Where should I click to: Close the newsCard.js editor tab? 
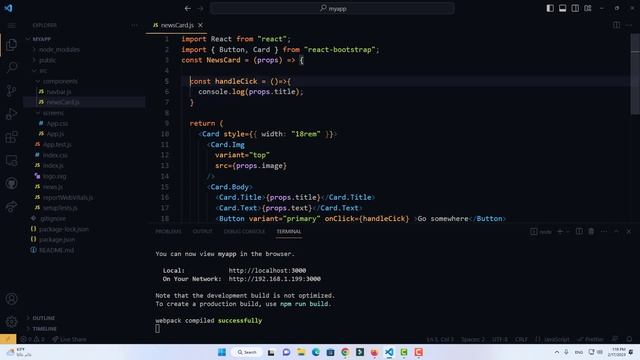(200, 25)
